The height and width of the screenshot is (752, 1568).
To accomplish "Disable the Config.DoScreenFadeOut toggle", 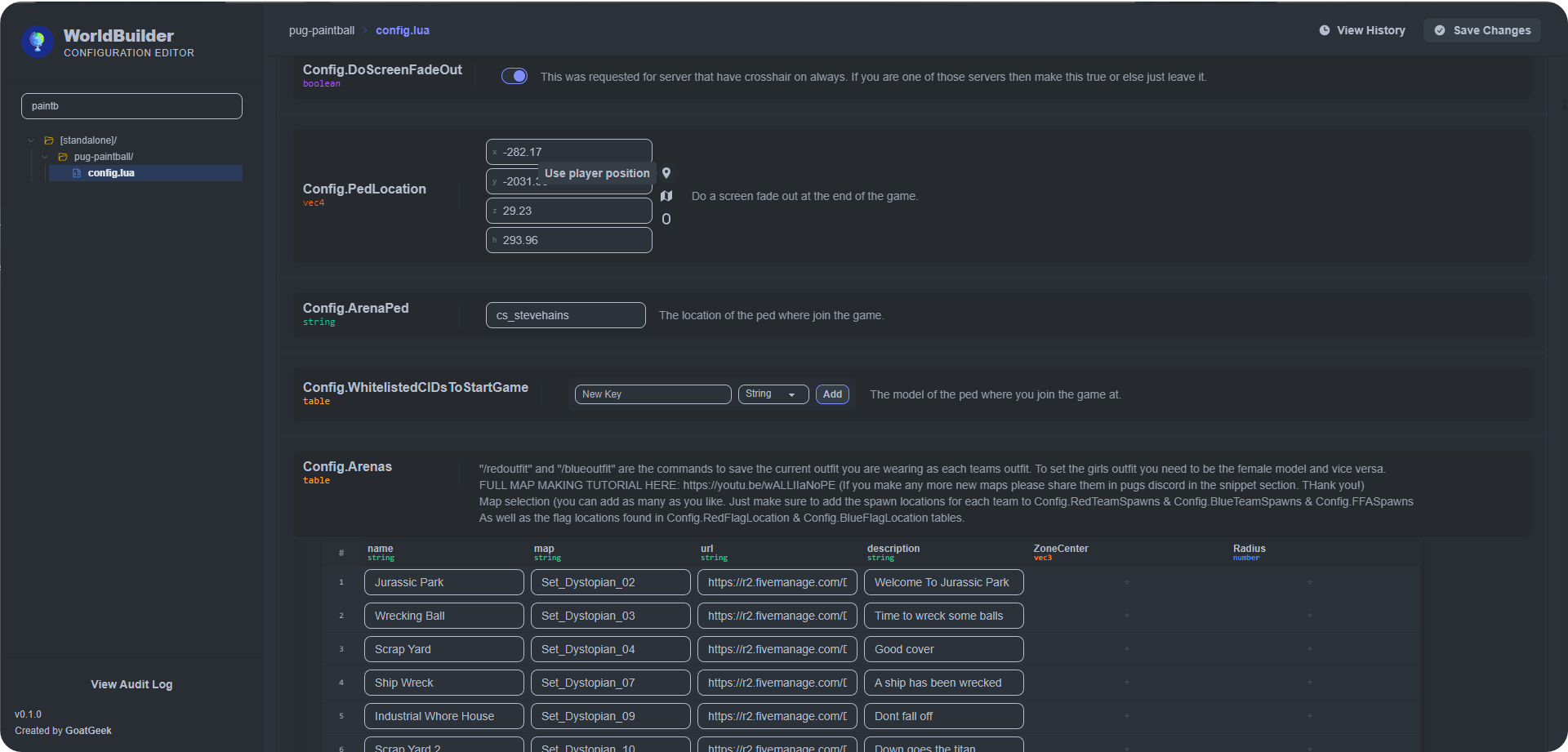I will (x=514, y=76).
